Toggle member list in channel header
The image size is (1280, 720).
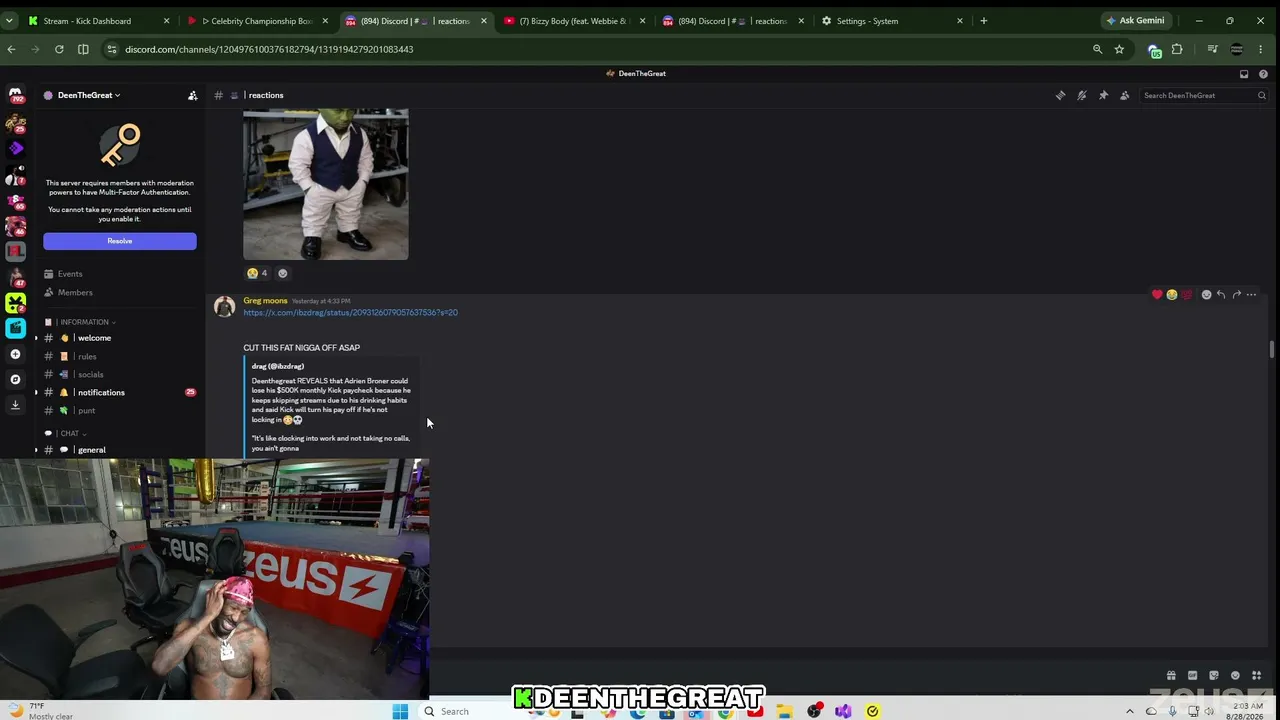click(x=1124, y=95)
